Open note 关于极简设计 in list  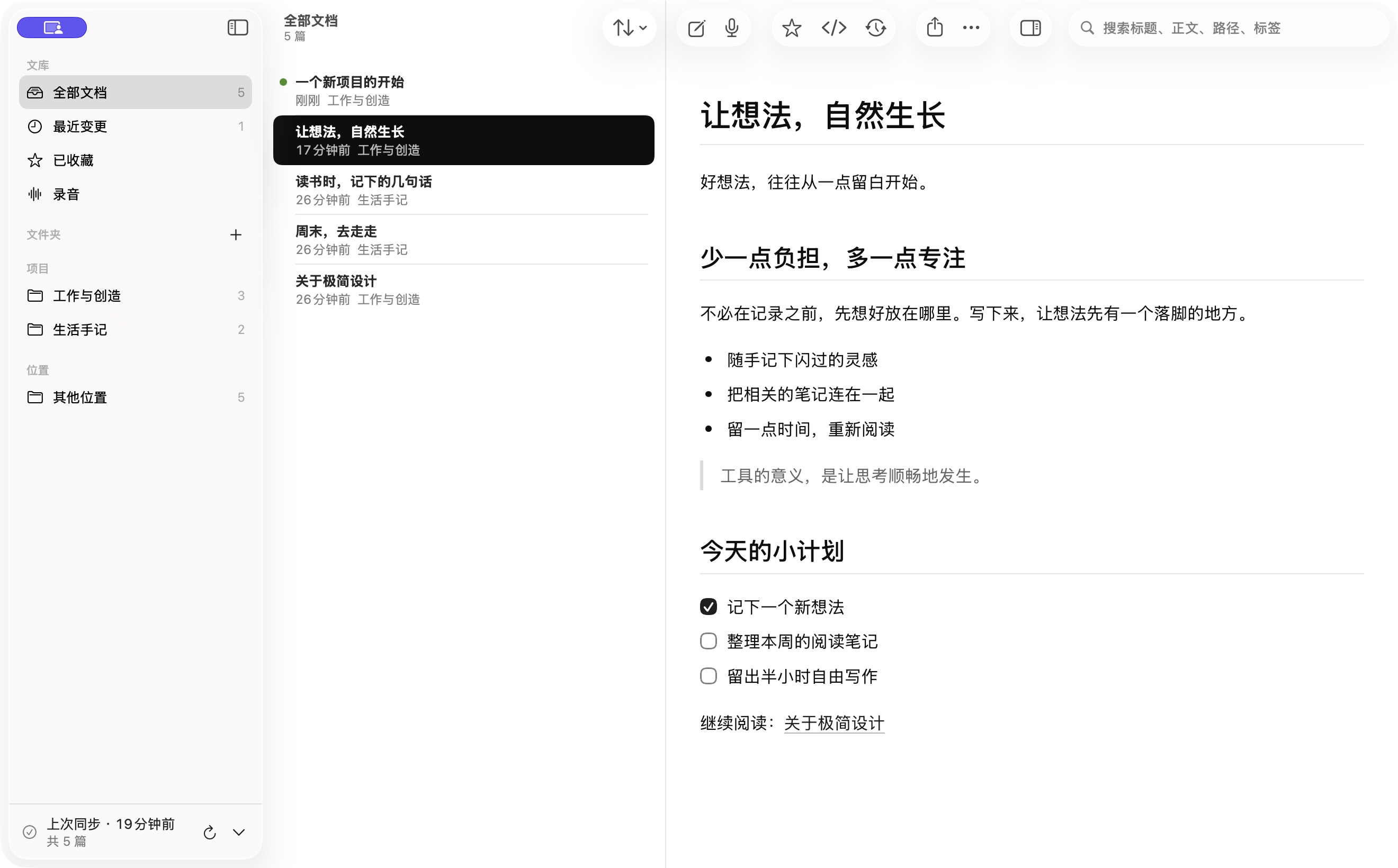tap(463, 290)
